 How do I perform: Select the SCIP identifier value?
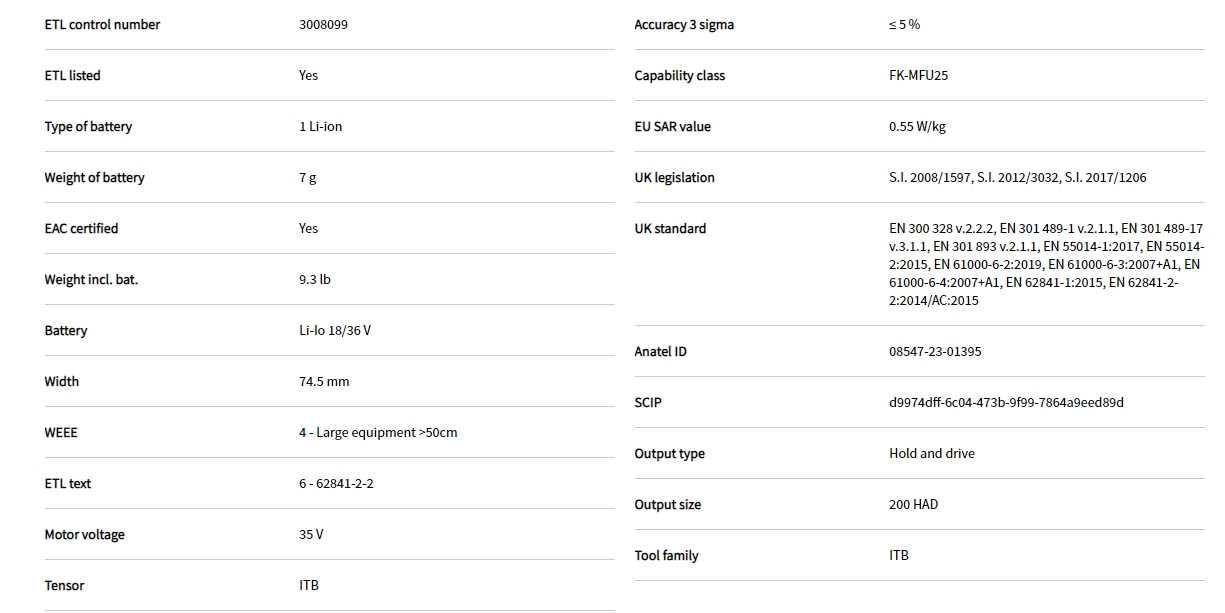pyautogui.click(x=1006, y=403)
